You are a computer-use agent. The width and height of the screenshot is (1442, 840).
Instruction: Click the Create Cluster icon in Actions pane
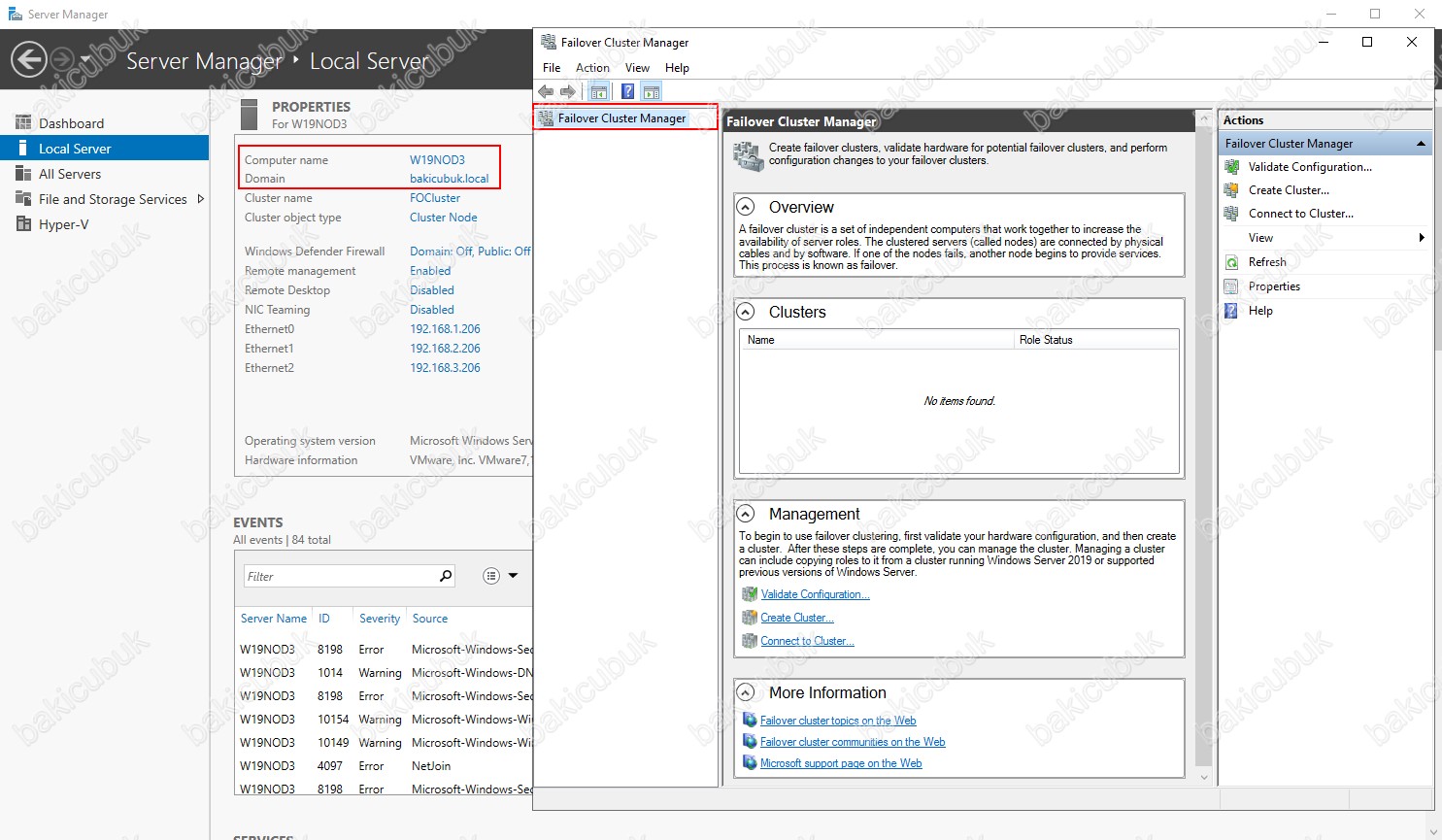[x=1231, y=190]
